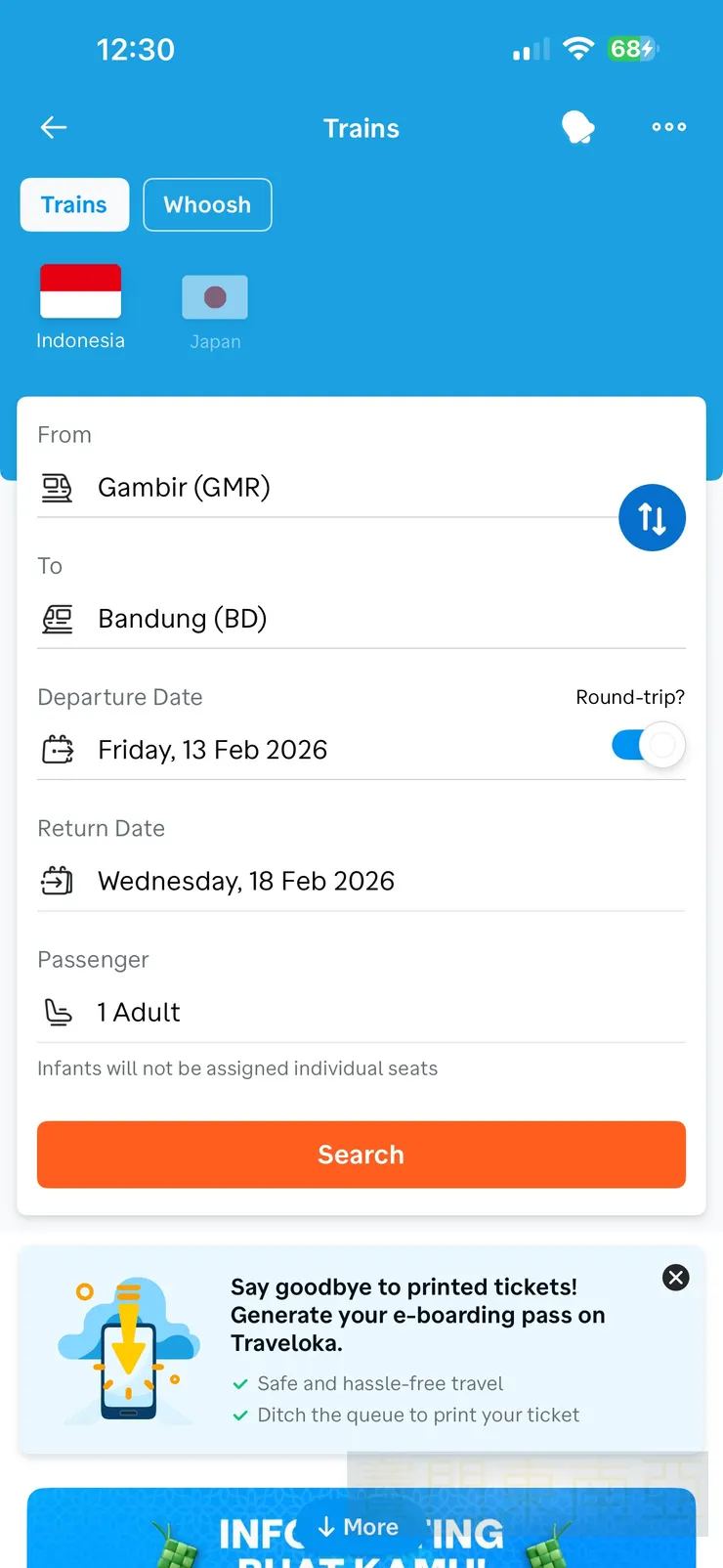Tap the calendar icon beside Departure Date
The width and height of the screenshot is (723, 1568).
pyautogui.click(x=58, y=750)
